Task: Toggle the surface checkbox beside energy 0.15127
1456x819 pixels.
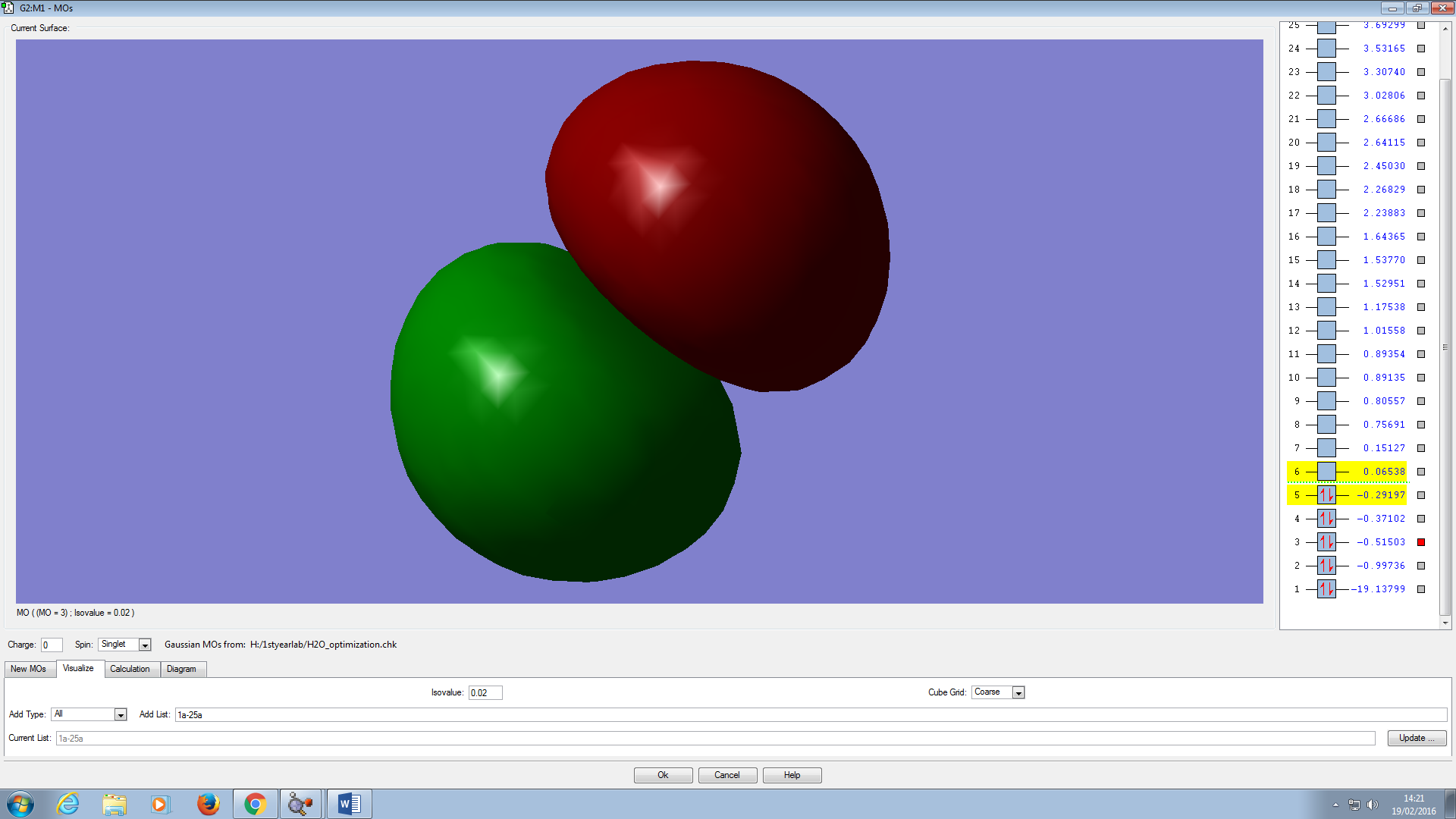Action: [1421, 448]
